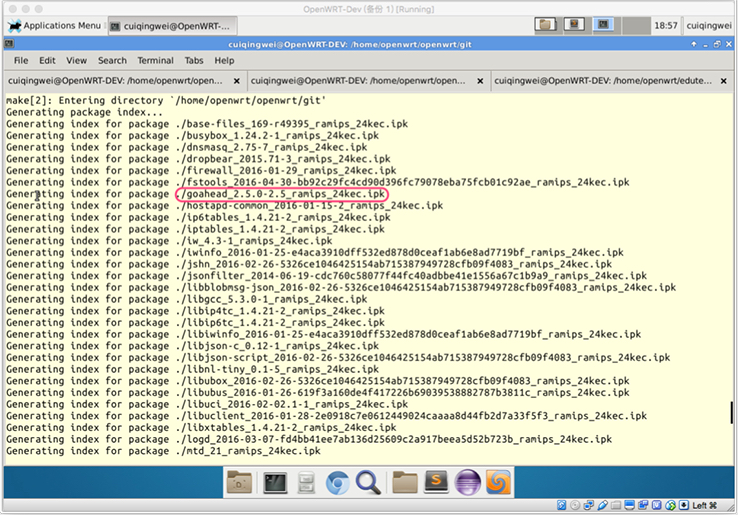Launch terminal emulator from the dock
Viewport: 738px width, 515px height.
274,483
